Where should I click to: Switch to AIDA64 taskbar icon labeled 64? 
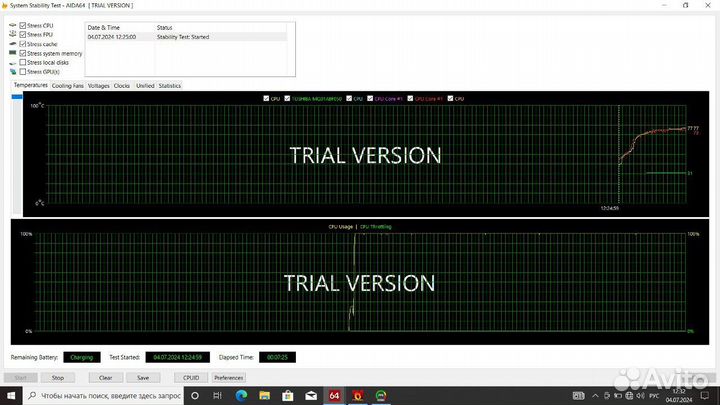(x=334, y=395)
